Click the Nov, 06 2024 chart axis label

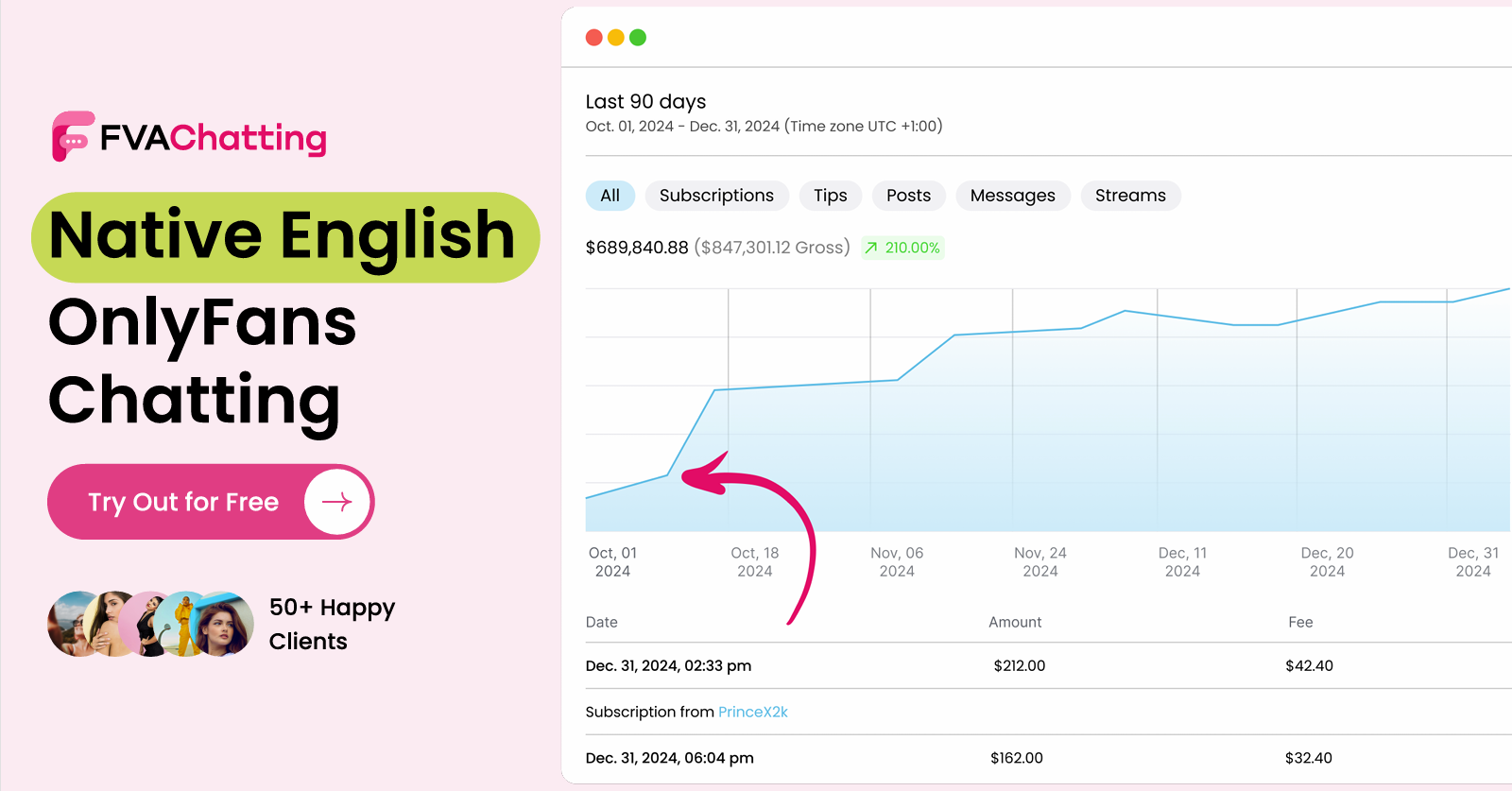(x=897, y=561)
